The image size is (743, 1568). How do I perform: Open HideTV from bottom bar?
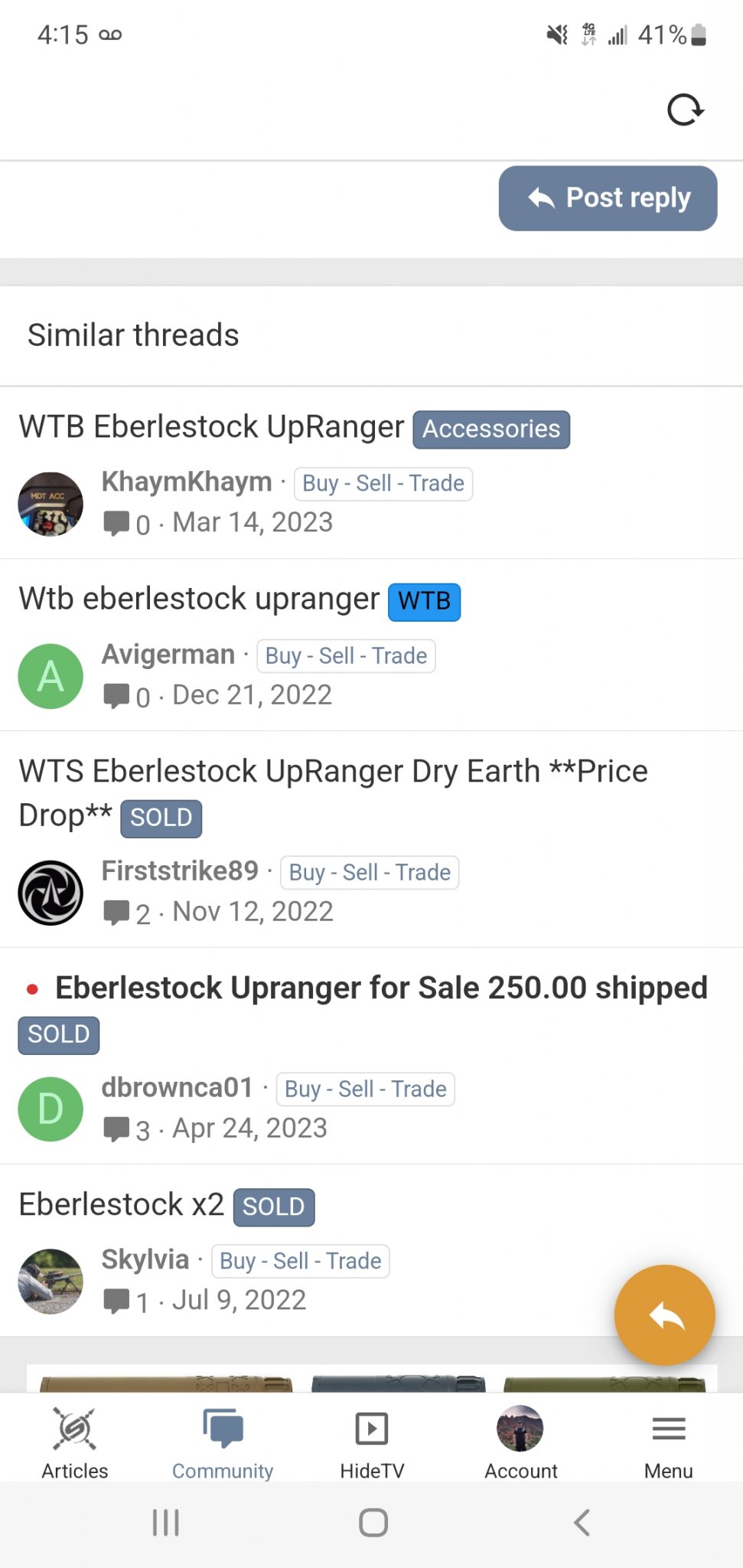click(372, 1443)
